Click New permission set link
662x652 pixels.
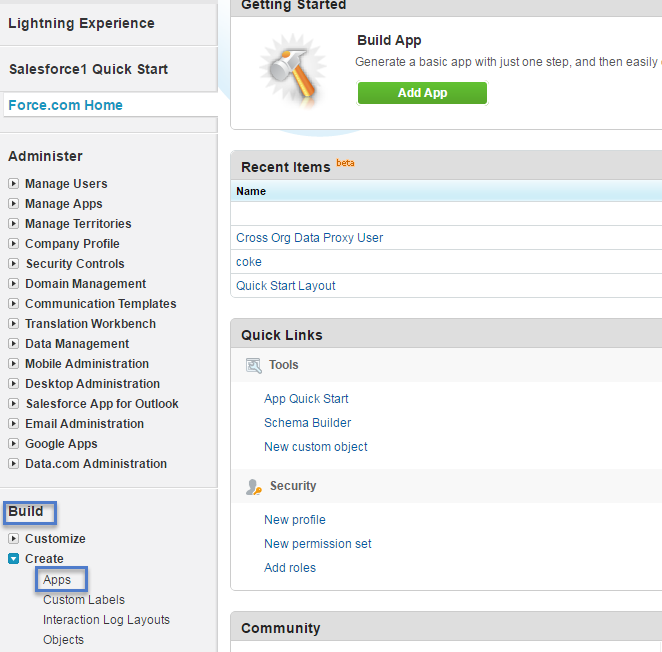(x=317, y=544)
